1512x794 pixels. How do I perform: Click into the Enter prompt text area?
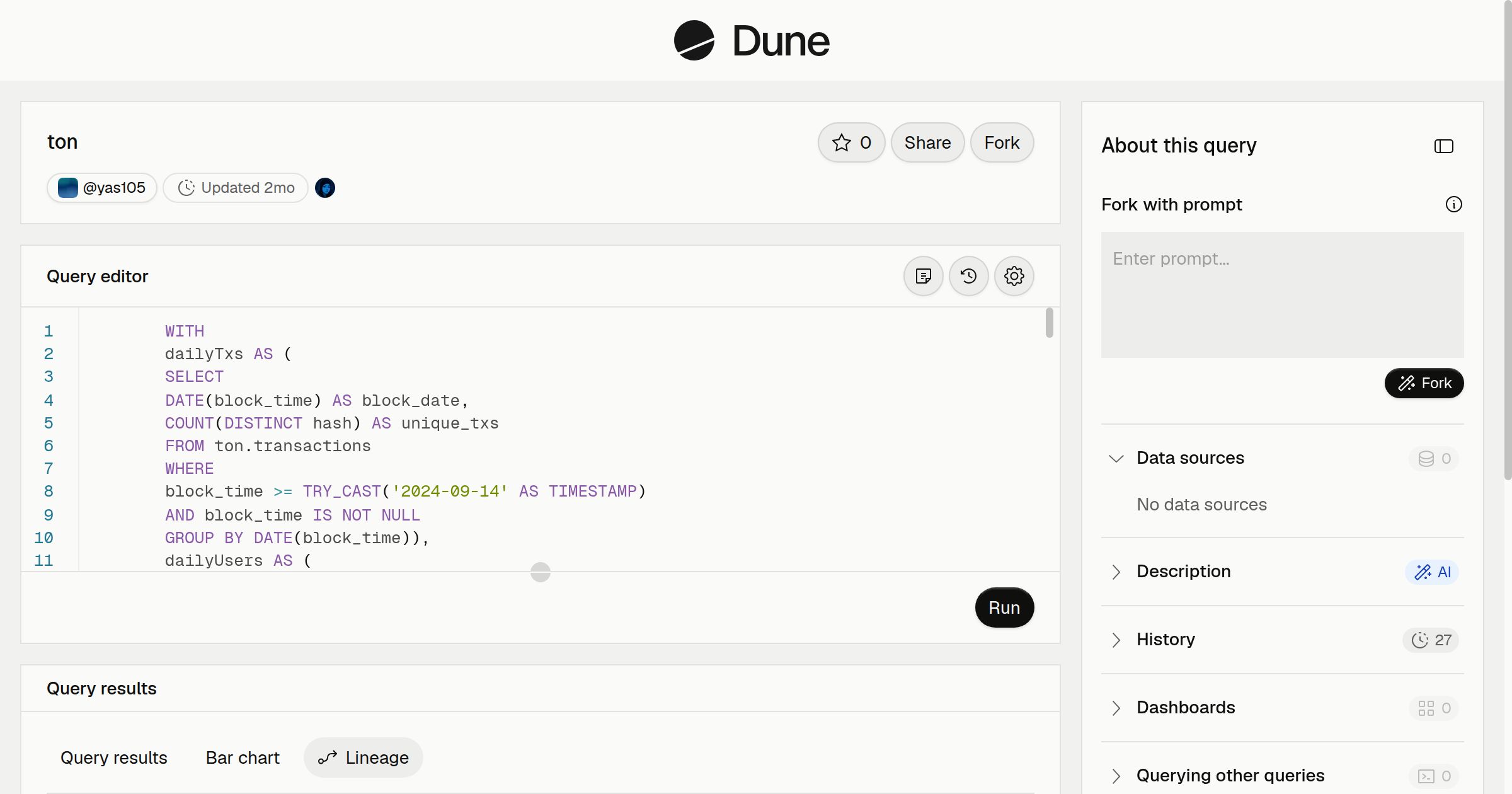tap(1282, 295)
